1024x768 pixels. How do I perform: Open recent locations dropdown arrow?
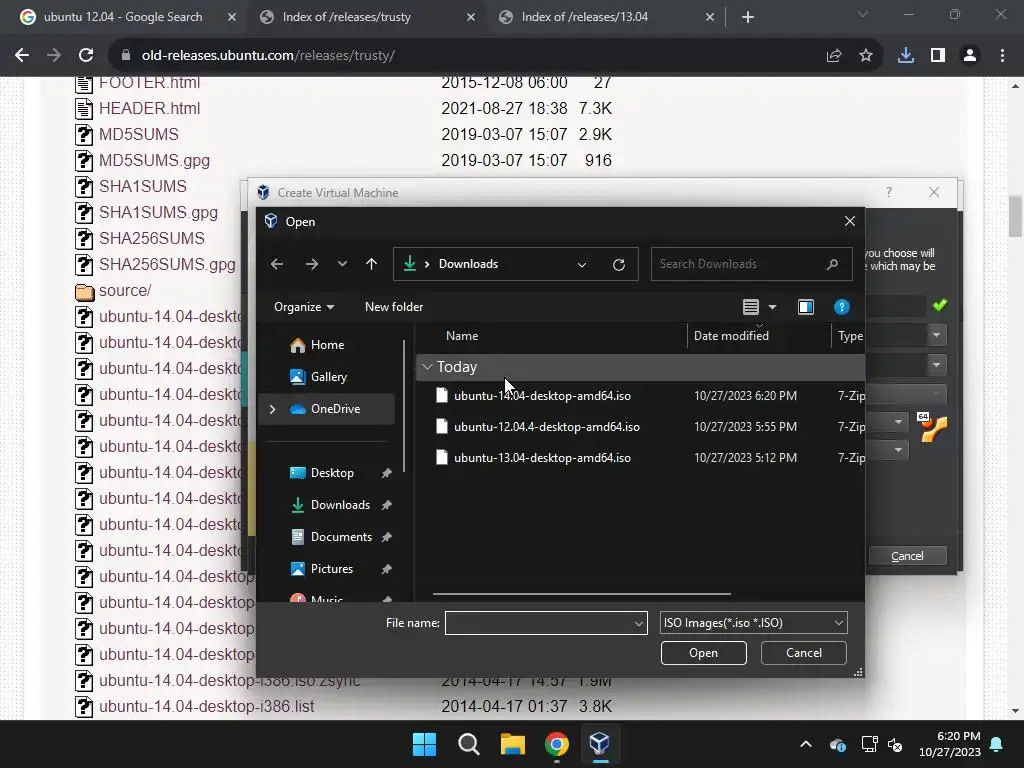342,264
